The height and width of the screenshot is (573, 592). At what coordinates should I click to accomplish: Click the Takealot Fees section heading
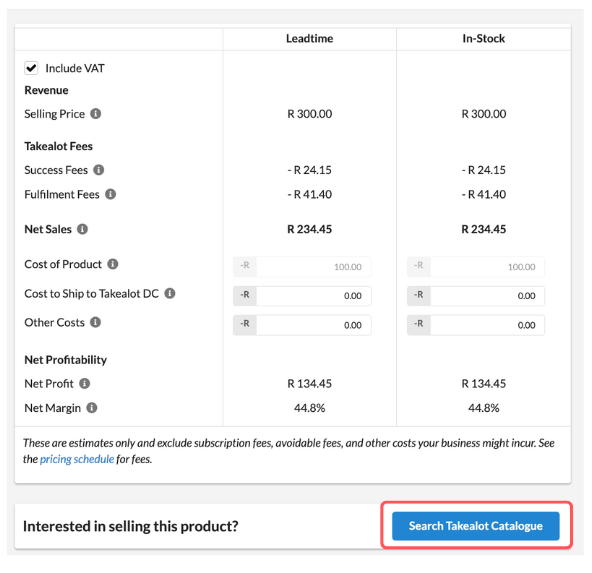click(59, 146)
